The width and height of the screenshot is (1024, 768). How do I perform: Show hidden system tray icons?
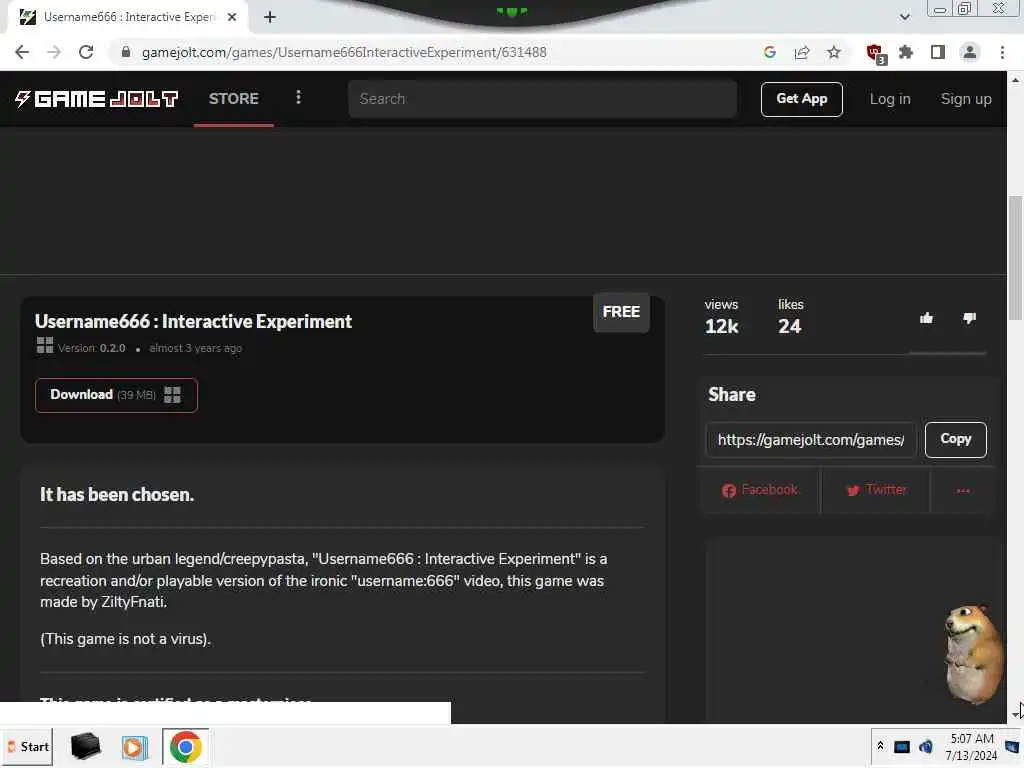pos(880,746)
